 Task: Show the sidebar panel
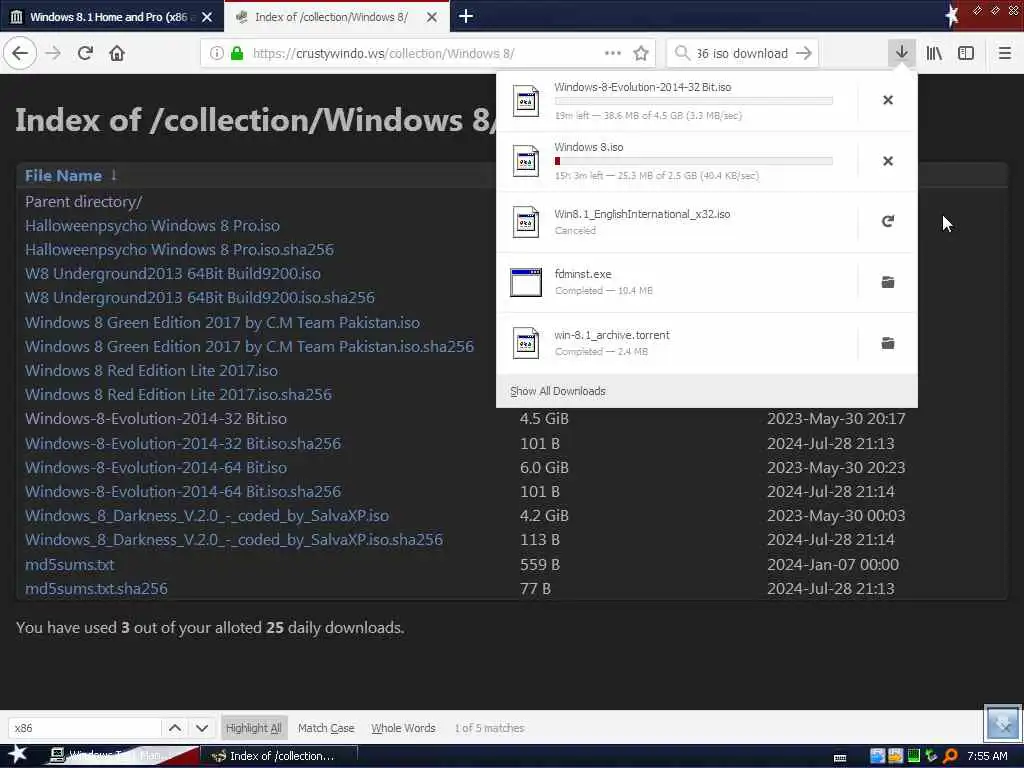[966, 53]
